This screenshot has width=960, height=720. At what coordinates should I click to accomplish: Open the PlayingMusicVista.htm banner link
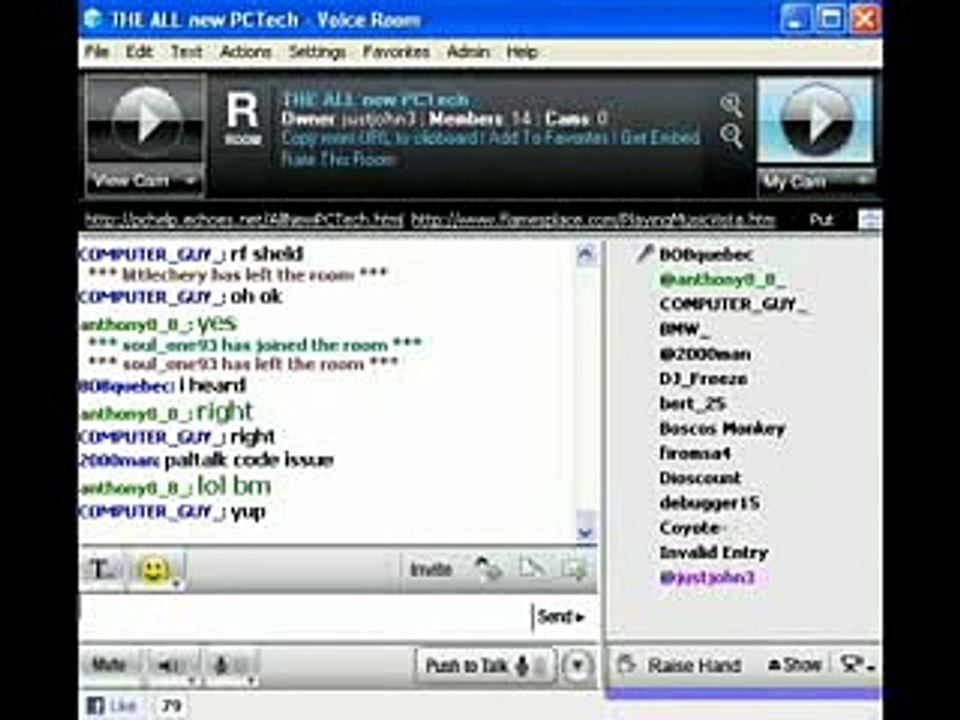point(593,219)
